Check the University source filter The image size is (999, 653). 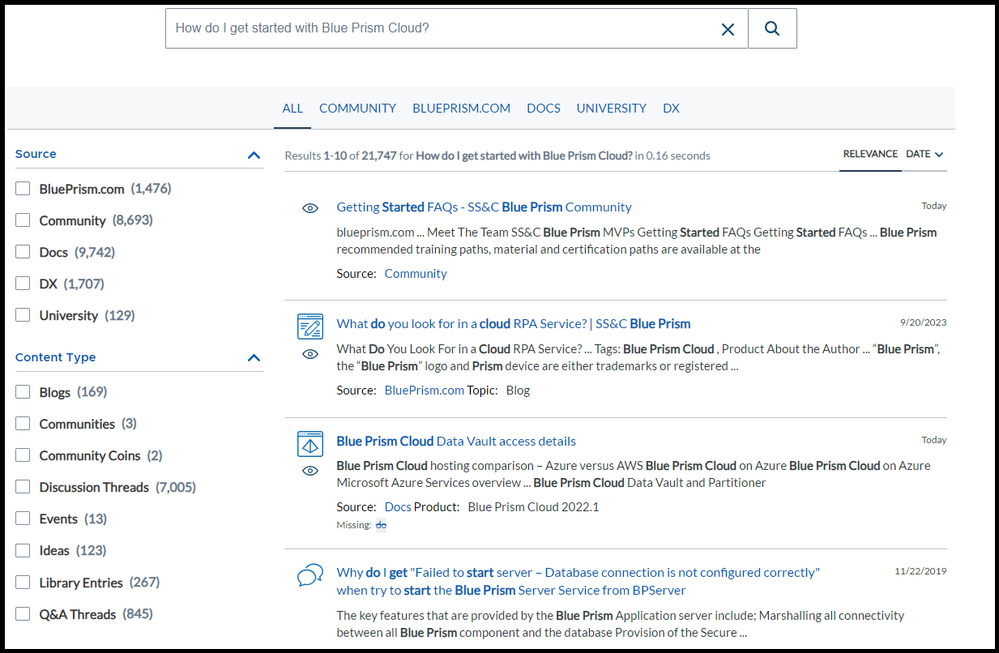point(23,315)
